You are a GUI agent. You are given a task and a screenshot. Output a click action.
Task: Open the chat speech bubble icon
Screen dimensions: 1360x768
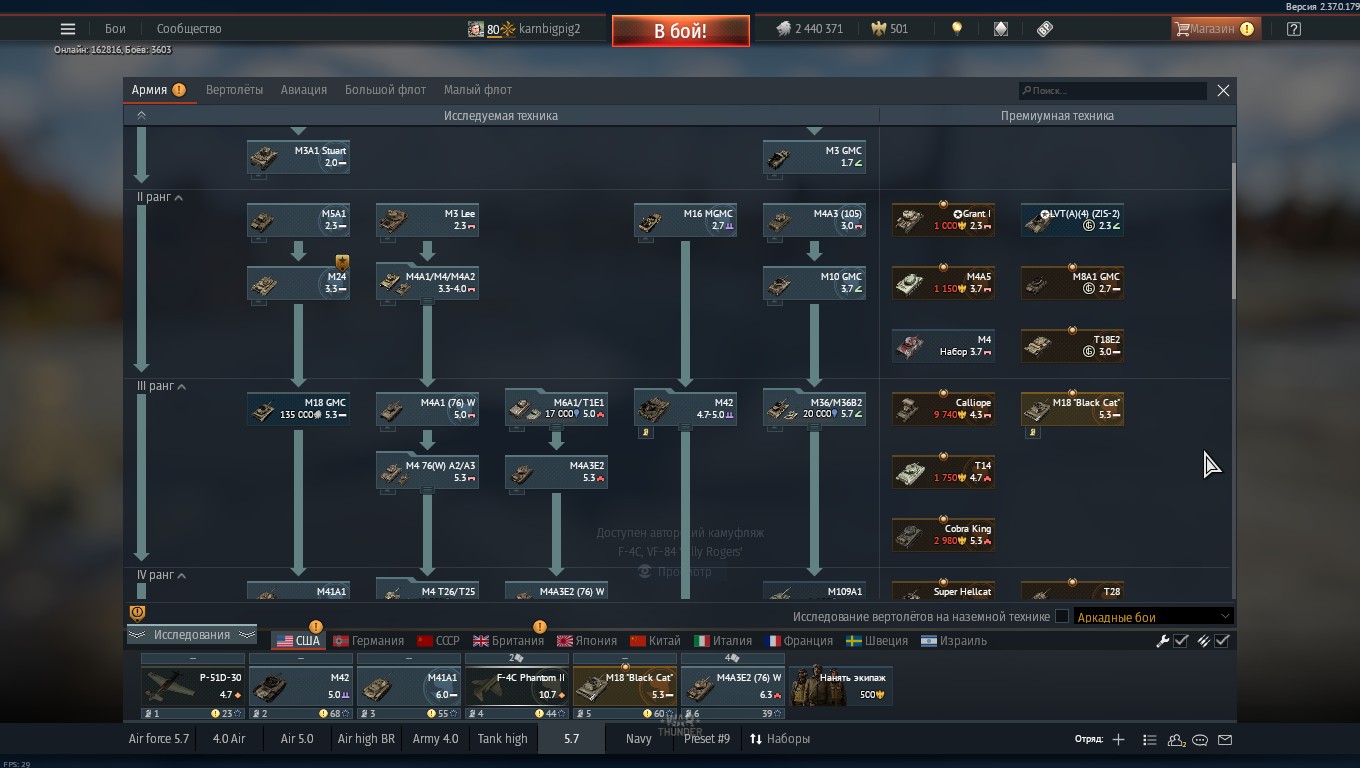point(1200,740)
